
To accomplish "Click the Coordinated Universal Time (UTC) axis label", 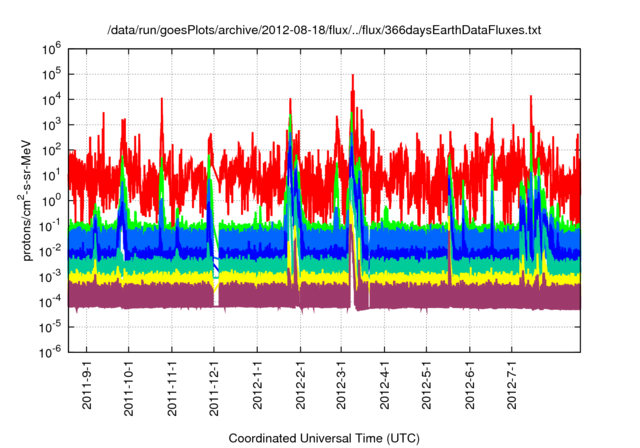I will click(324, 438).
